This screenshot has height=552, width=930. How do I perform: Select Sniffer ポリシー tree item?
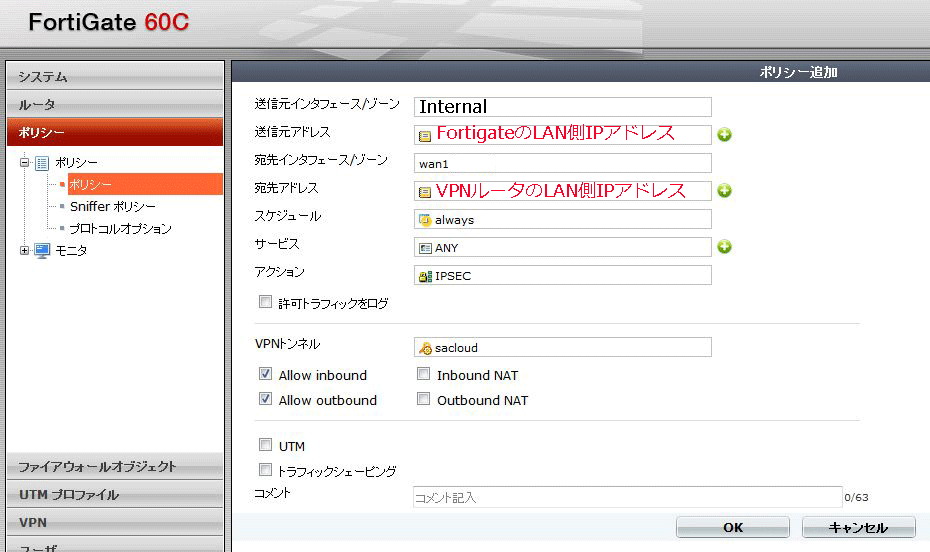point(113,206)
